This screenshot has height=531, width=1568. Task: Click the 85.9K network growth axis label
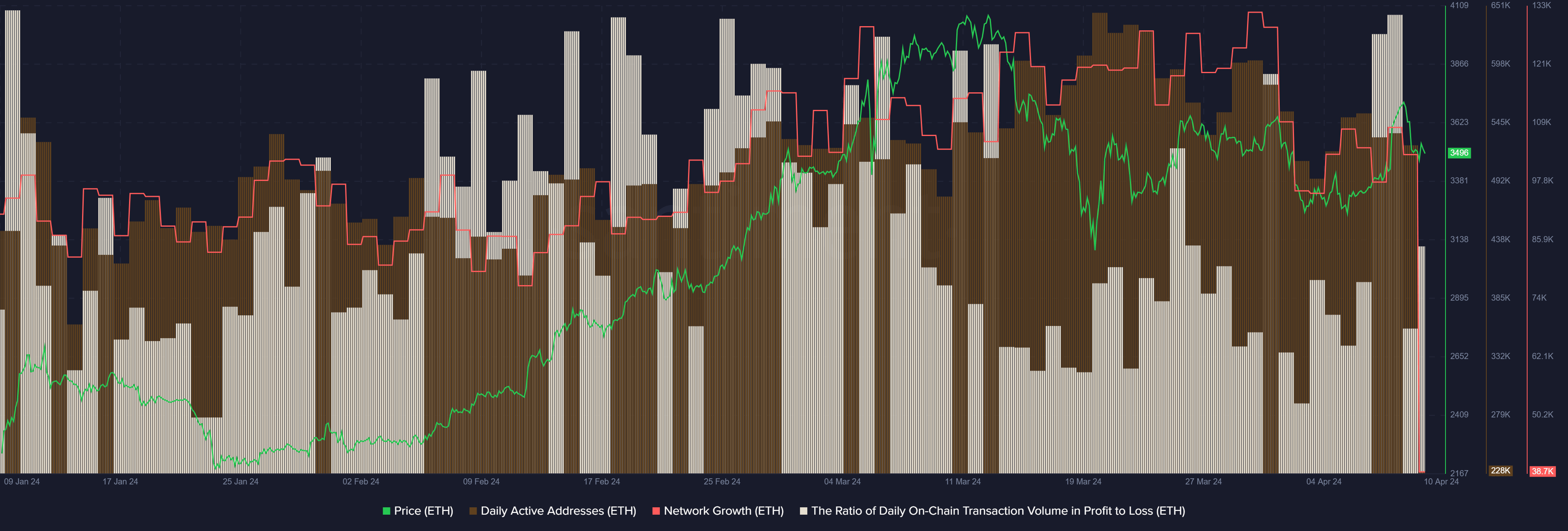point(1542,239)
